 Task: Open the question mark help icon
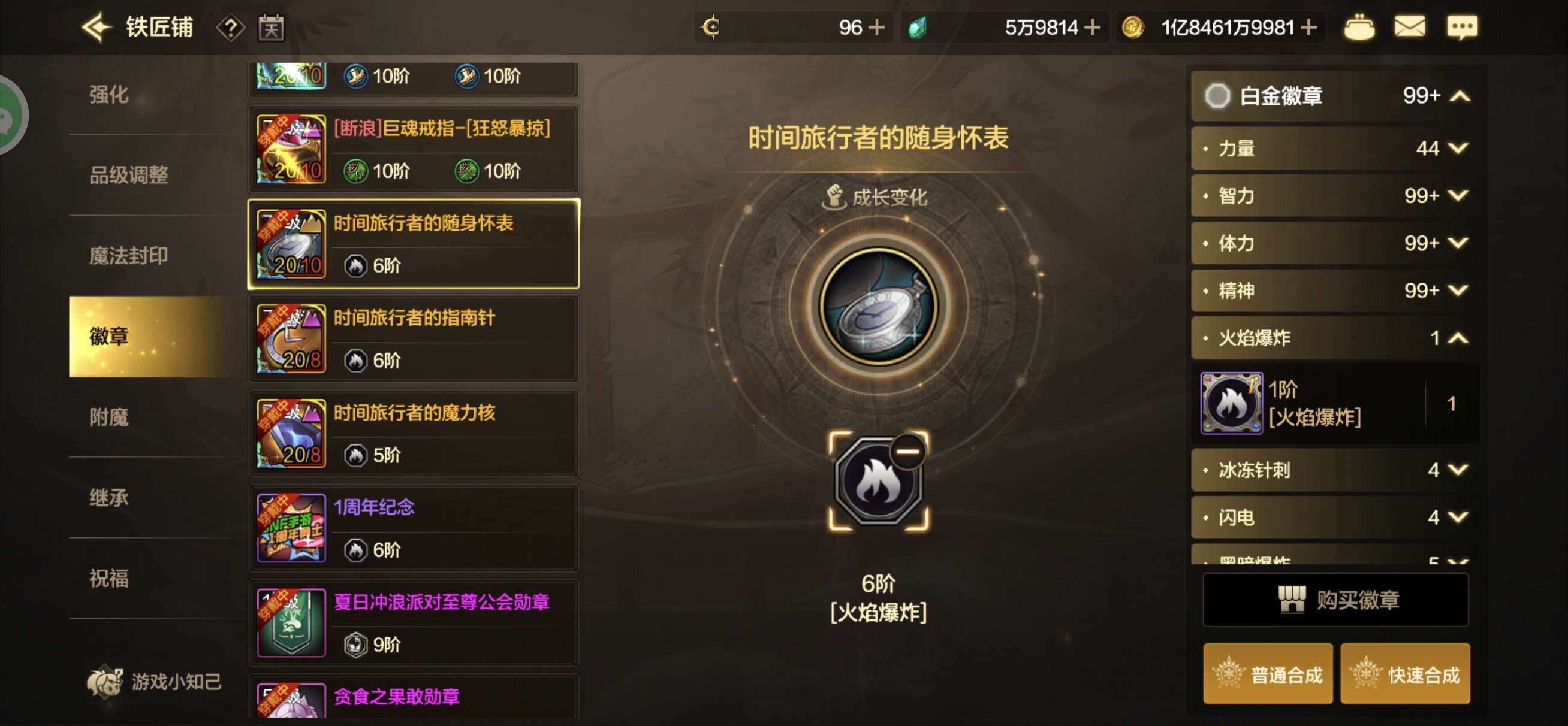(231, 28)
